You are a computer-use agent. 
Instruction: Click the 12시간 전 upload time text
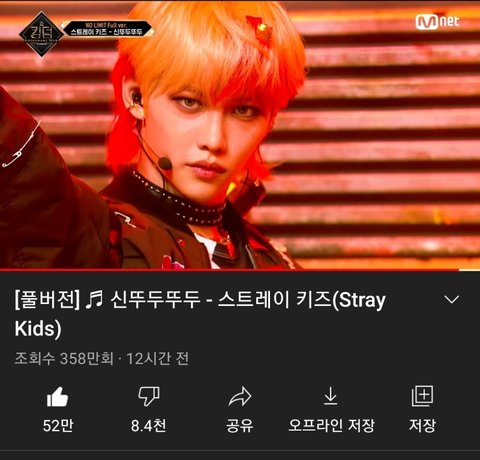[x=158, y=359]
